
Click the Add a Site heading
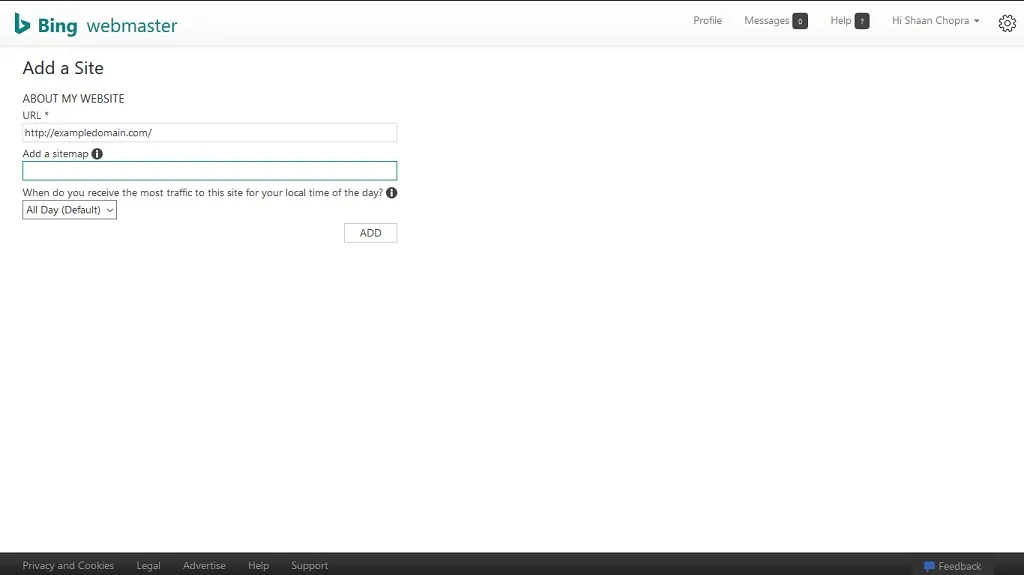tap(63, 68)
